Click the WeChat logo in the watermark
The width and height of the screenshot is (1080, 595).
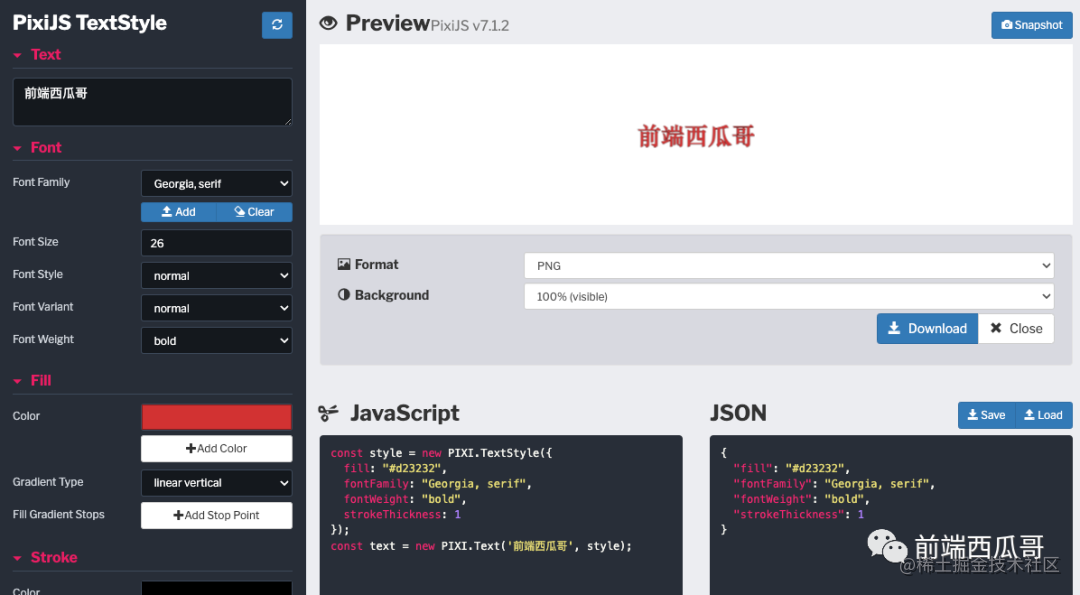(886, 545)
